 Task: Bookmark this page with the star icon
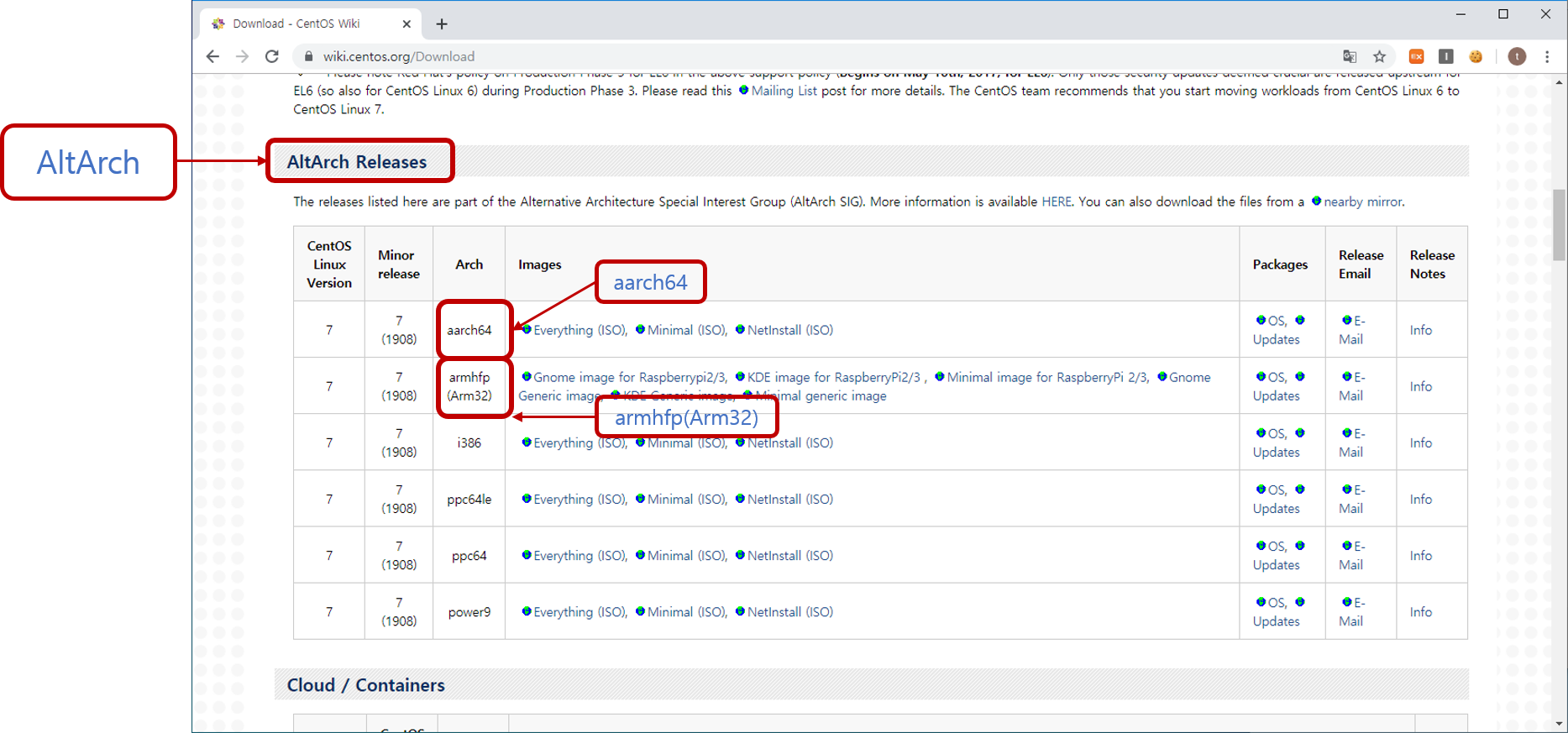[1379, 56]
